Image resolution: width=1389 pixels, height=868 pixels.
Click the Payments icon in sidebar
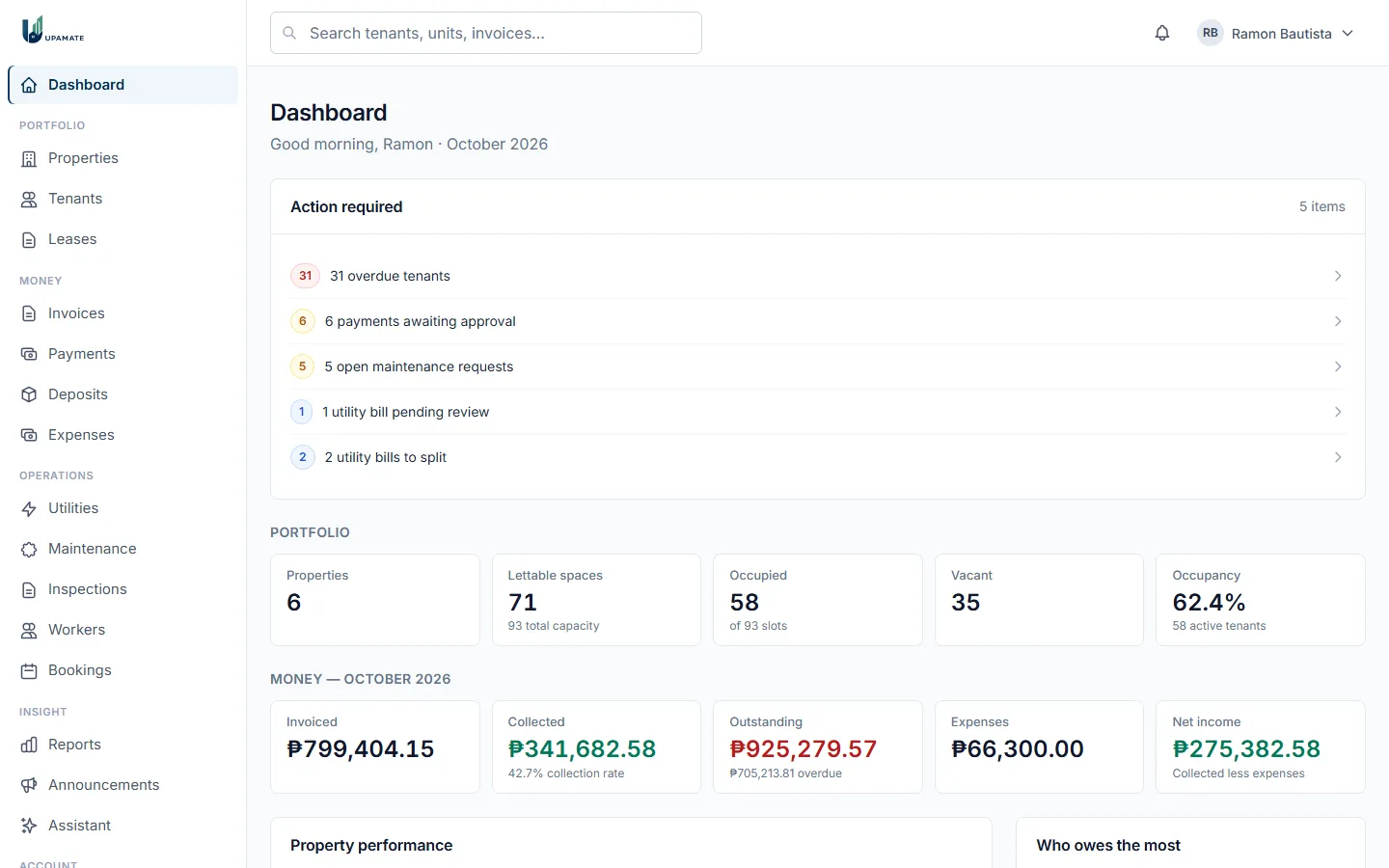pos(29,354)
